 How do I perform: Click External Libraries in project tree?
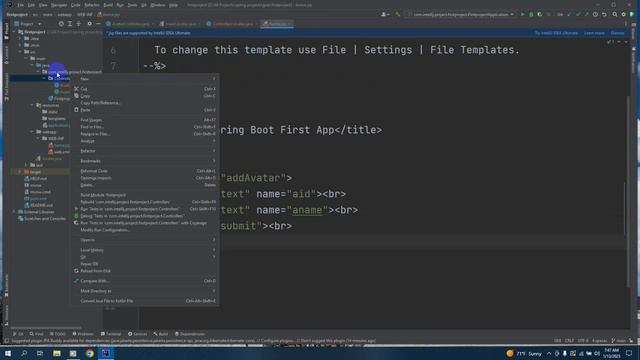(x=39, y=212)
